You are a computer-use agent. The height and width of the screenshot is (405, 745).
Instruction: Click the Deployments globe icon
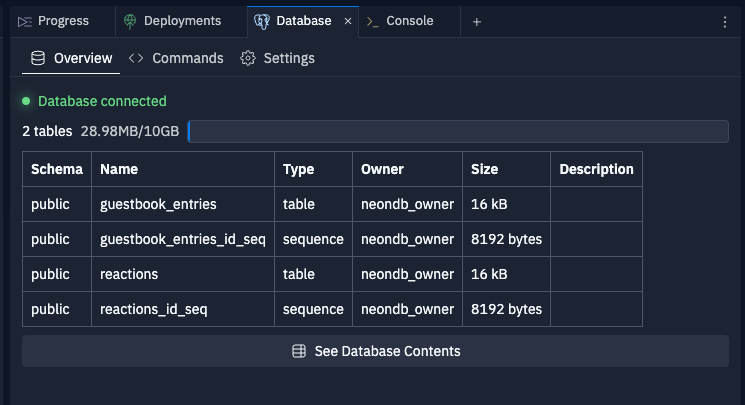[130, 21]
